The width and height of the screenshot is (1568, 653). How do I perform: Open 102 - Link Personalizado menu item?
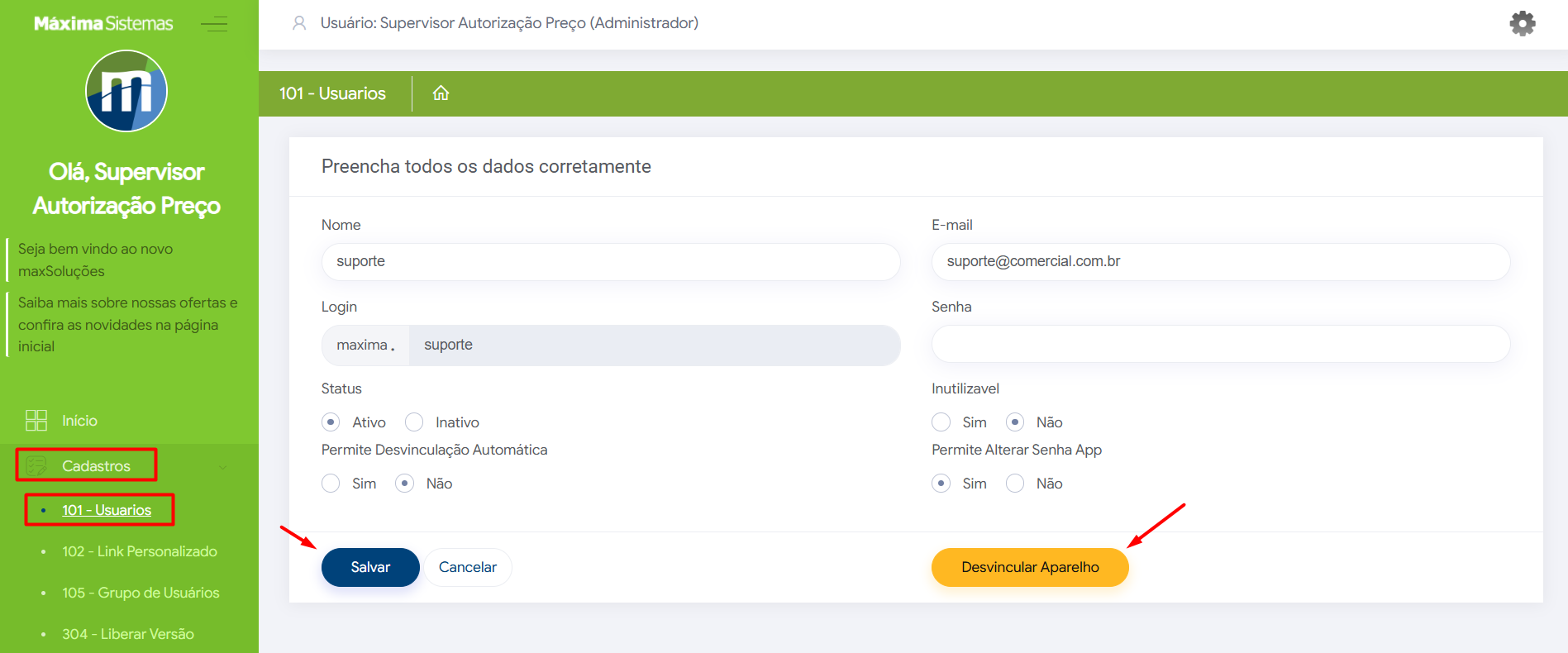pyautogui.click(x=140, y=551)
